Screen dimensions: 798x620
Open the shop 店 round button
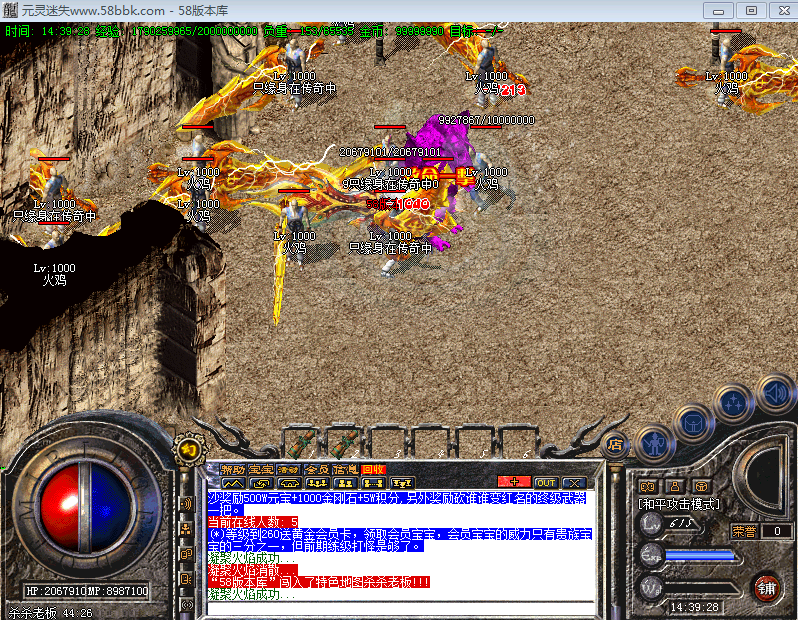615,445
